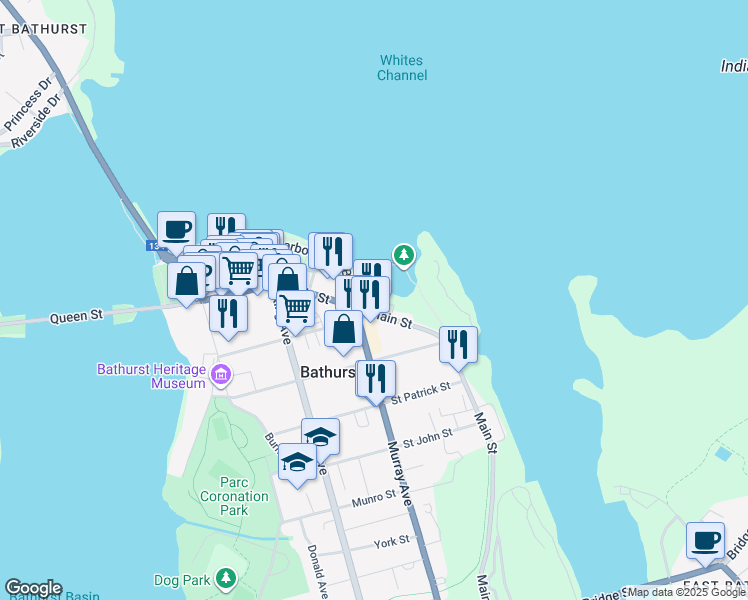Select the green park marker by the harbour
The image size is (748, 600).
(404, 256)
